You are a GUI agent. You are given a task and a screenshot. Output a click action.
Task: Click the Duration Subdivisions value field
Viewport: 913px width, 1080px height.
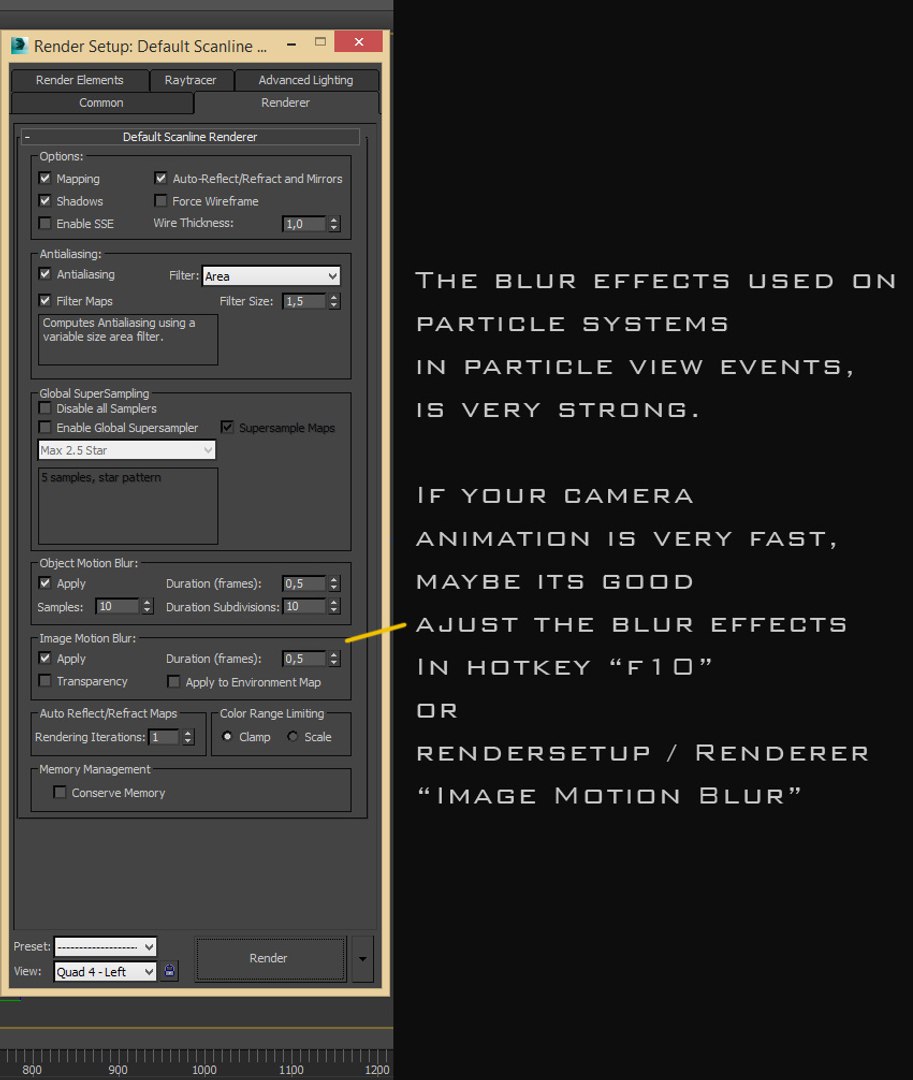click(304, 606)
